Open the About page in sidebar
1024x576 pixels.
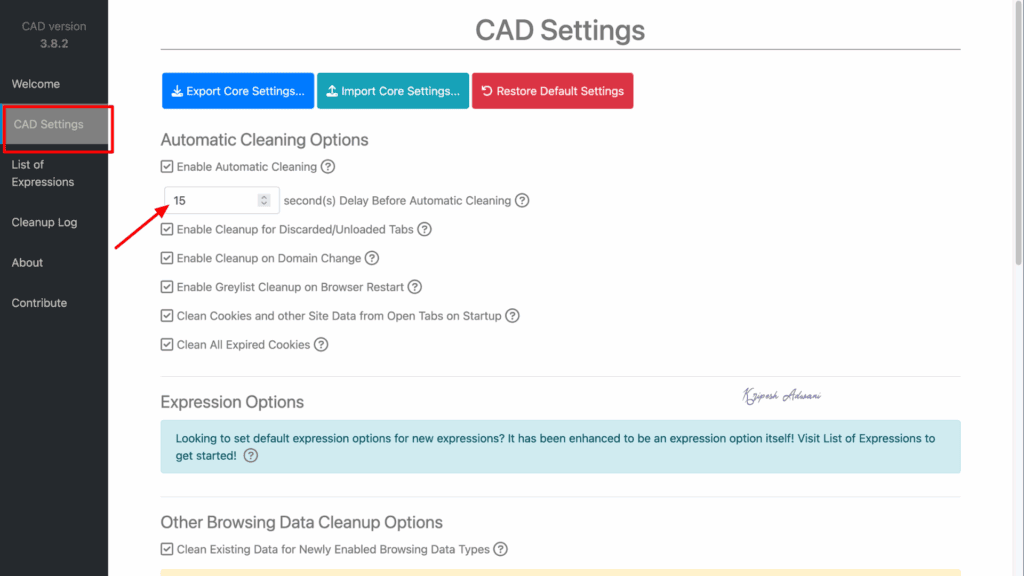tap(28, 263)
